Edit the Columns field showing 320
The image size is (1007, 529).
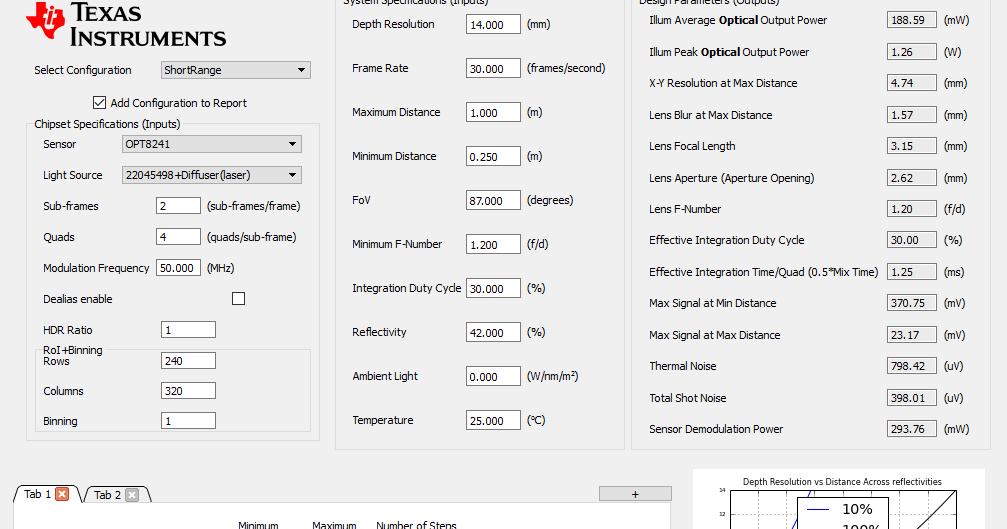point(188,391)
